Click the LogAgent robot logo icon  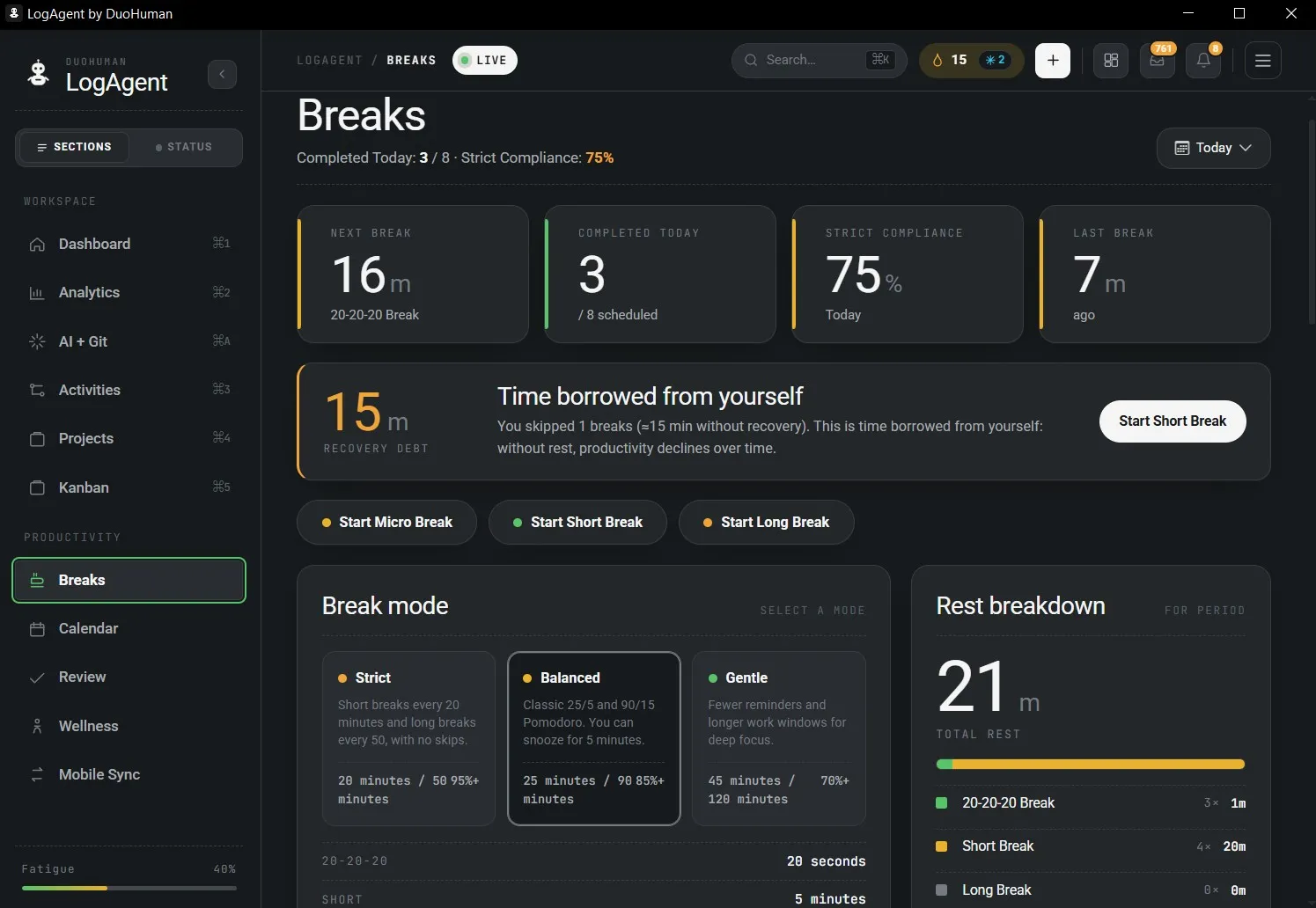click(38, 73)
